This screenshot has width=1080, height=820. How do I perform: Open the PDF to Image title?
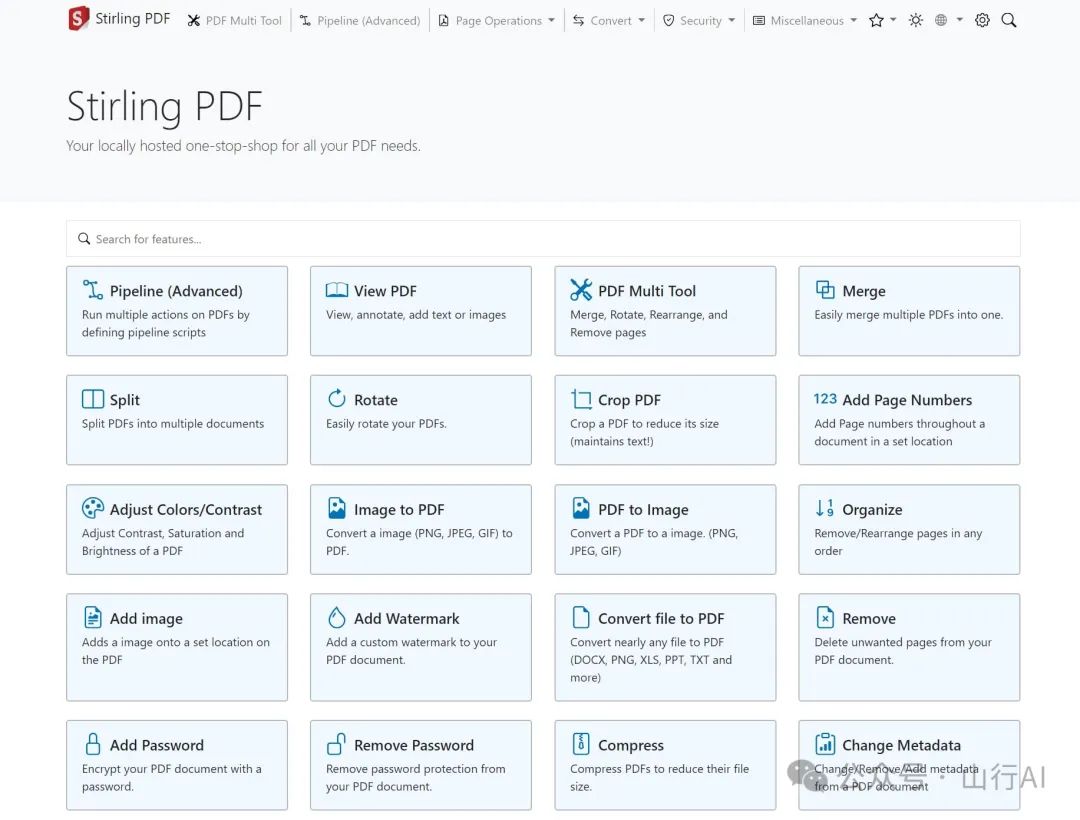tap(643, 509)
